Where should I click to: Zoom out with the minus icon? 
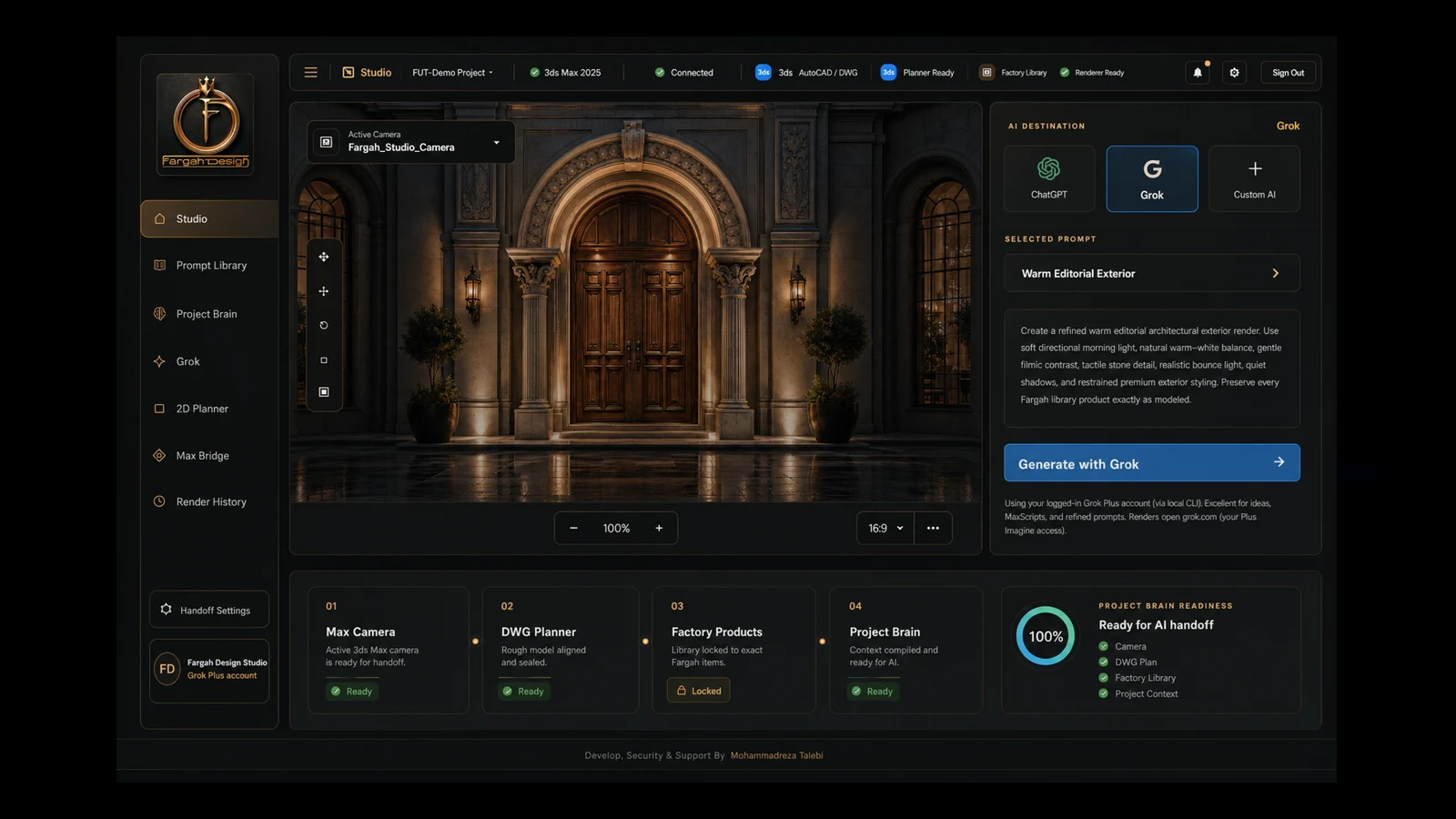point(573,529)
